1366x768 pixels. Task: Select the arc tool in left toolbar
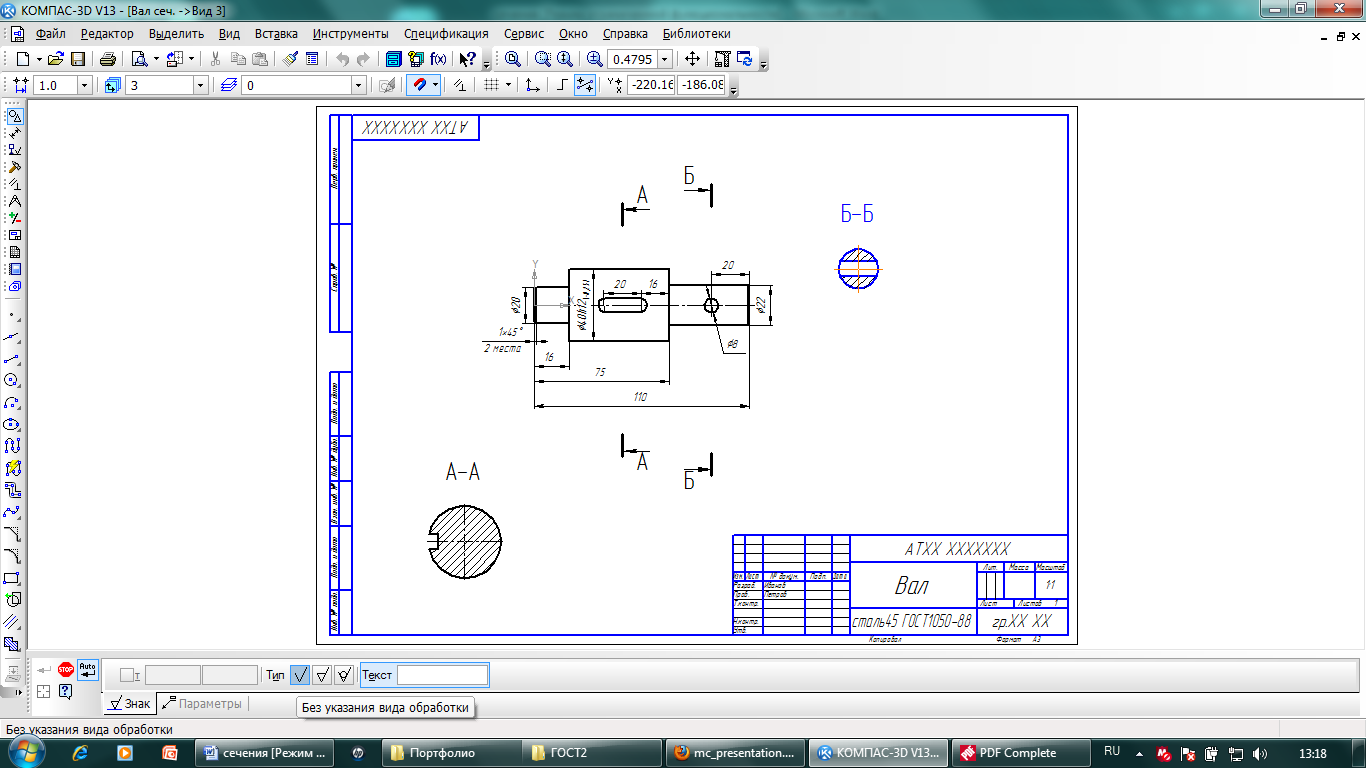13,402
